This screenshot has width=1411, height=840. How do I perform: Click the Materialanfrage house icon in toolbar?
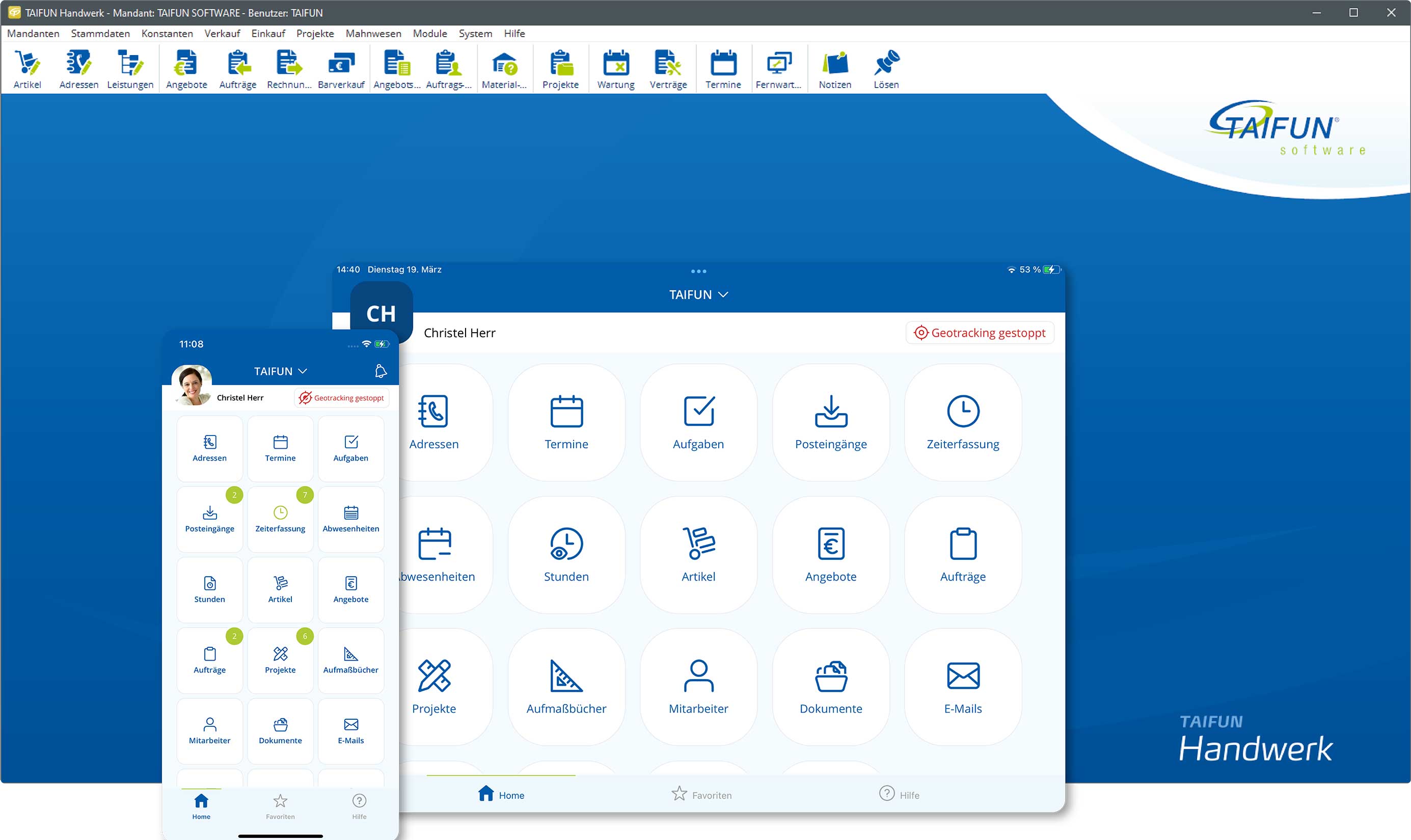point(504,68)
